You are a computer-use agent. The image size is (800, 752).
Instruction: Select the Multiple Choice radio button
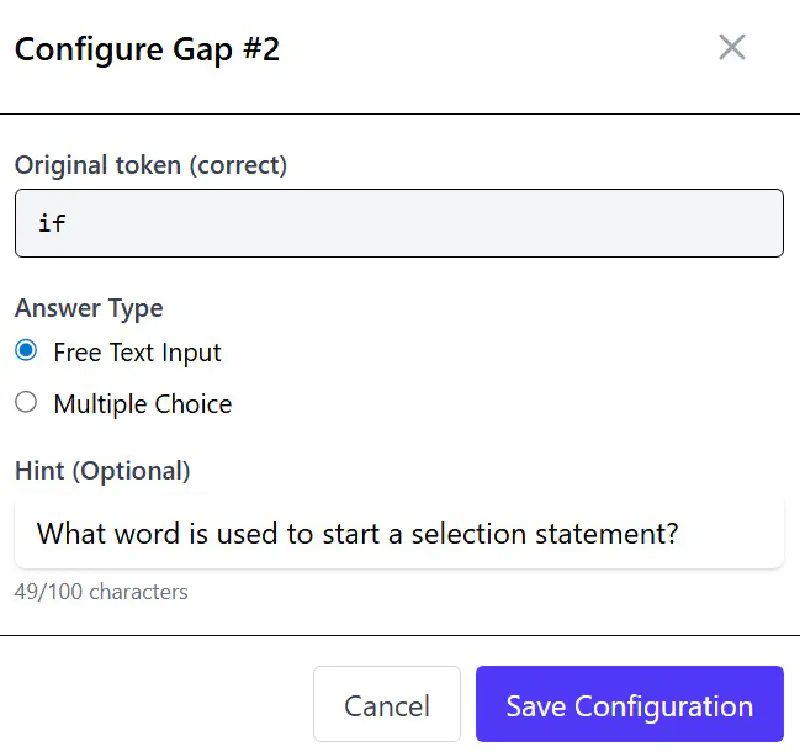coord(26,402)
